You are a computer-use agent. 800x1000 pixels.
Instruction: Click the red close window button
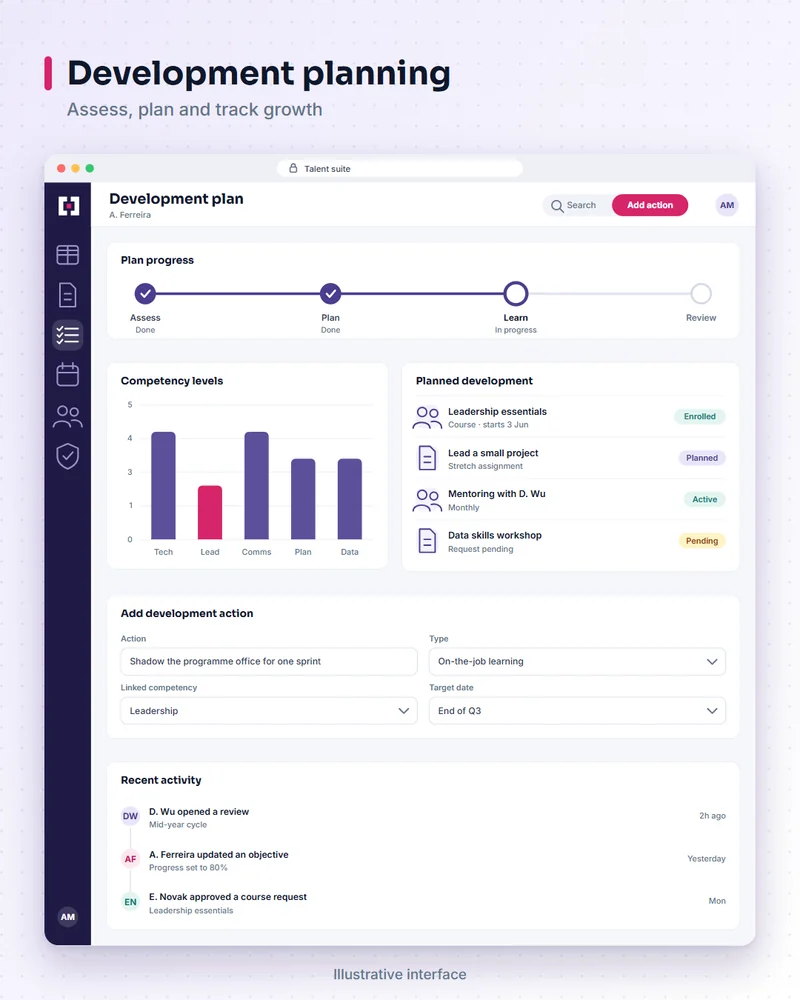(x=61, y=168)
